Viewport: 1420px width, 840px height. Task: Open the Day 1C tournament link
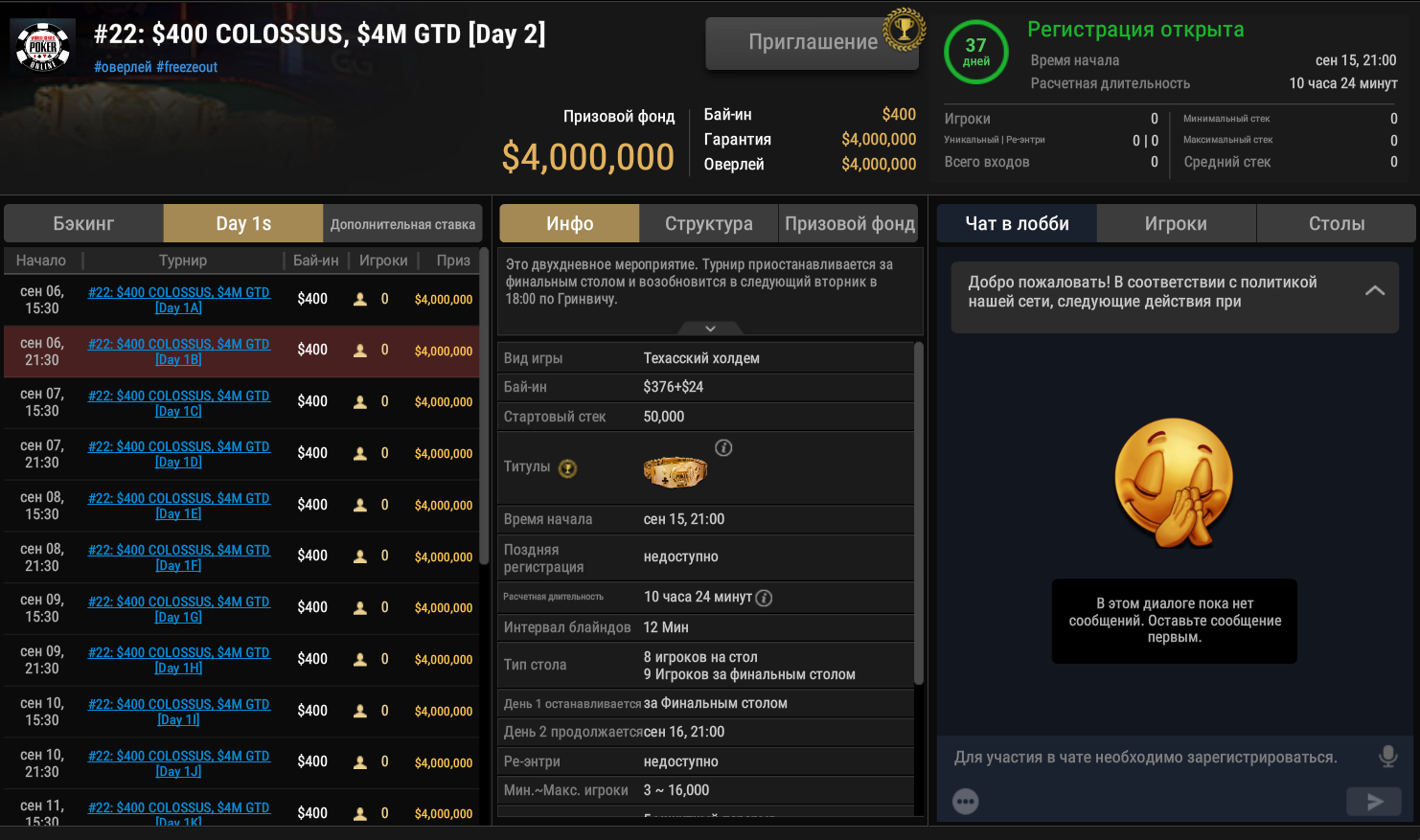click(179, 403)
